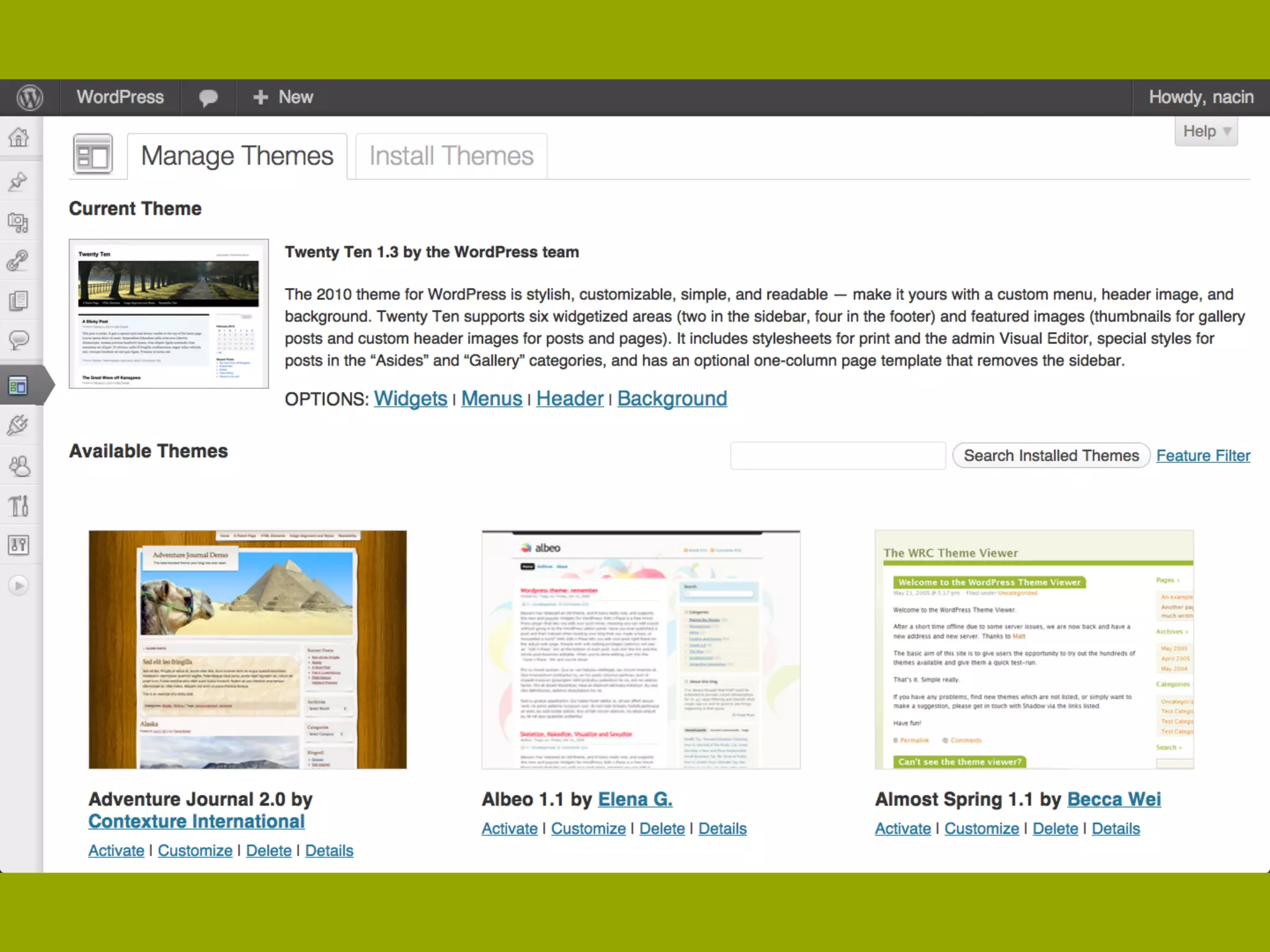Viewport: 1270px width, 952px height.
Task: Open the Feature Filter link
Action: point(1202,456)
